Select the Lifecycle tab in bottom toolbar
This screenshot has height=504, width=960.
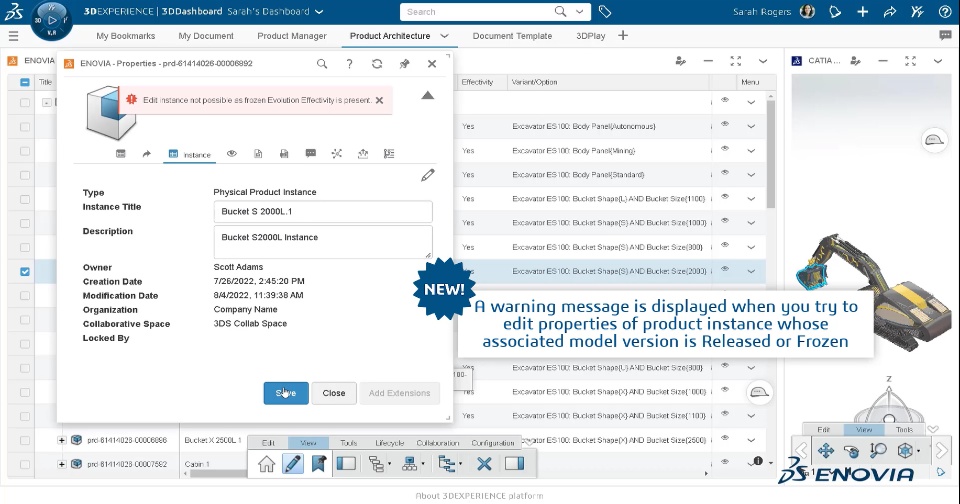pyautogui.click(x=389, y=443)
